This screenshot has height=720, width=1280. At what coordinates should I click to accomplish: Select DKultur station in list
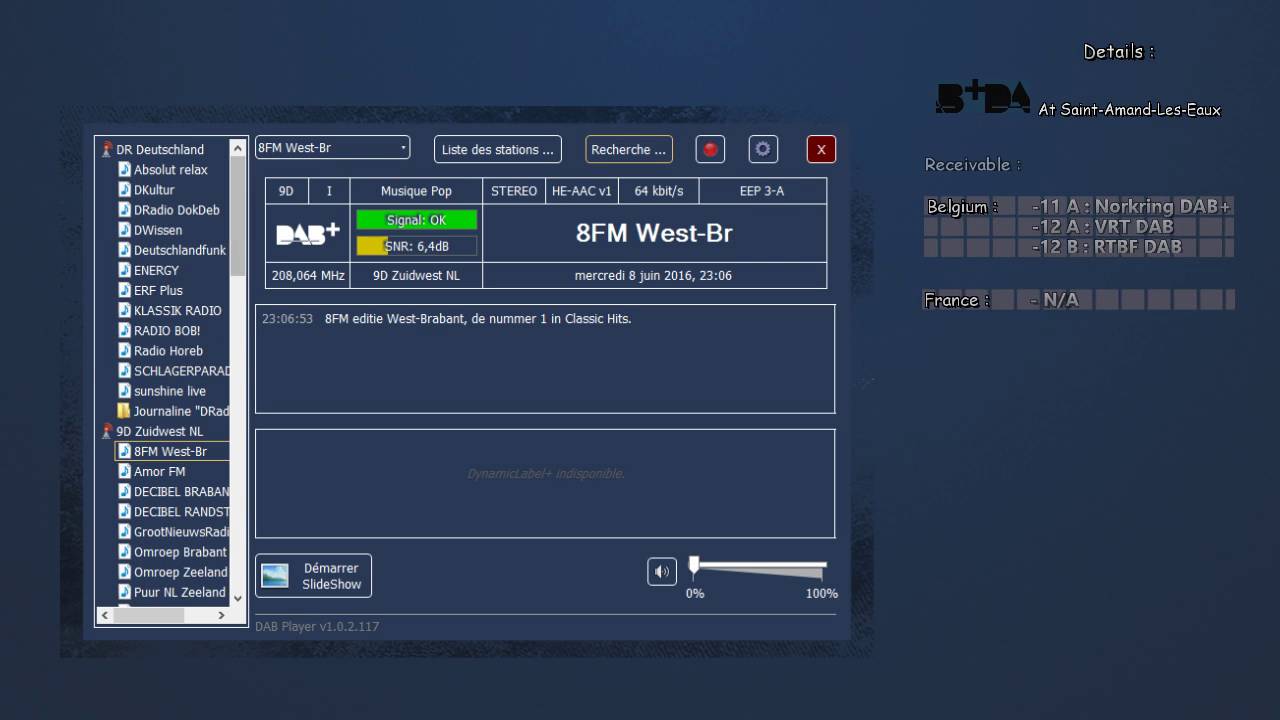[154, 189]
